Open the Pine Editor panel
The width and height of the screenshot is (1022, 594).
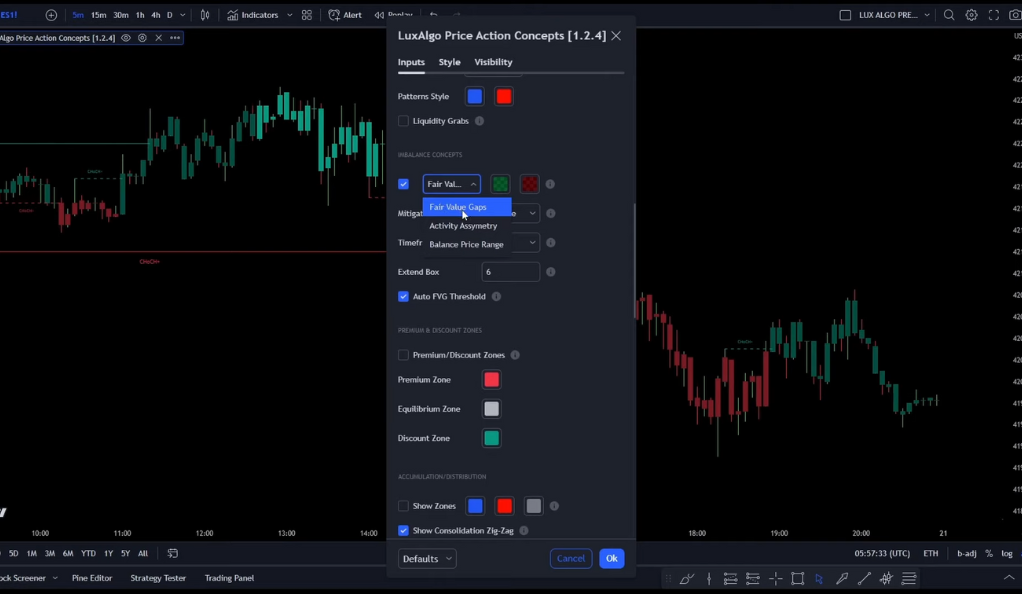click(x=92, y=578)
